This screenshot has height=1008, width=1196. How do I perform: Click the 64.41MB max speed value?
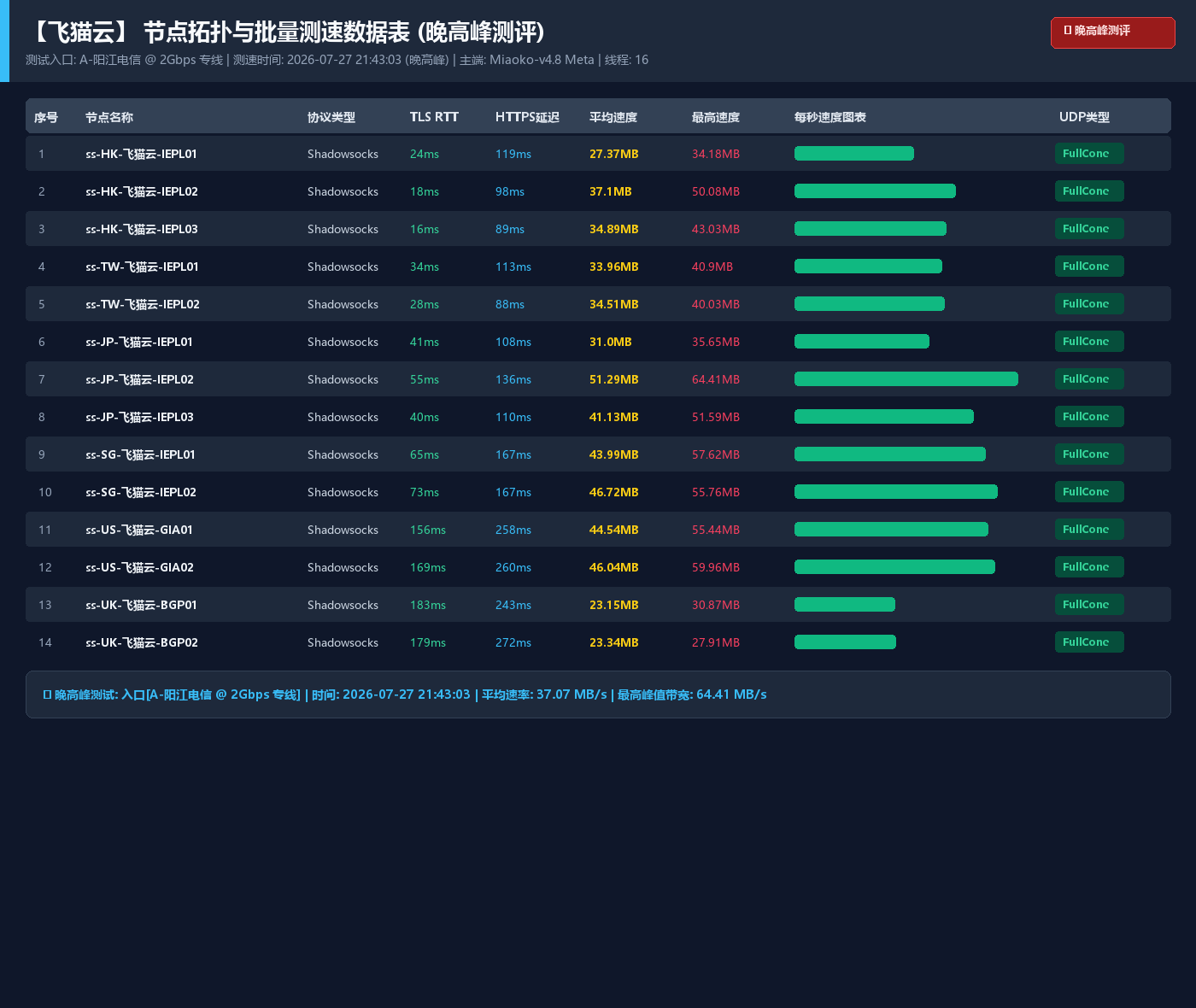point(716,379)
